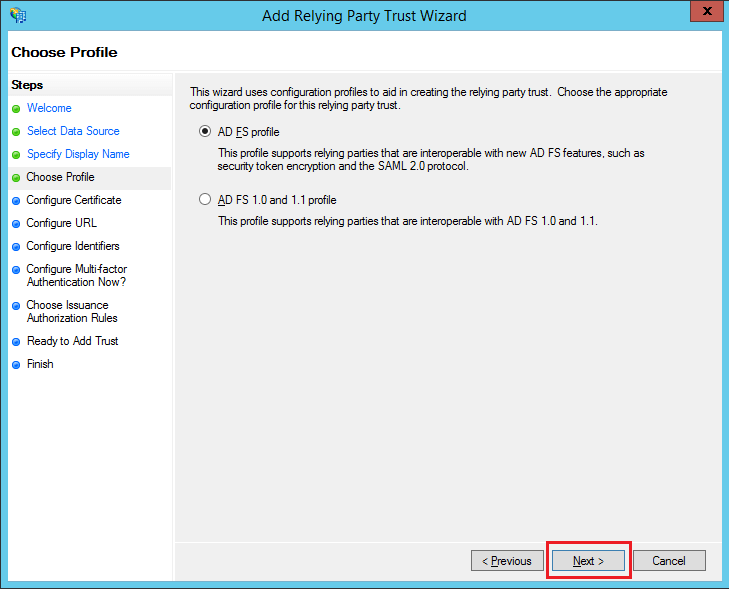Close the Add Relying Party Trust Wizard window

(x=707, y=11)
